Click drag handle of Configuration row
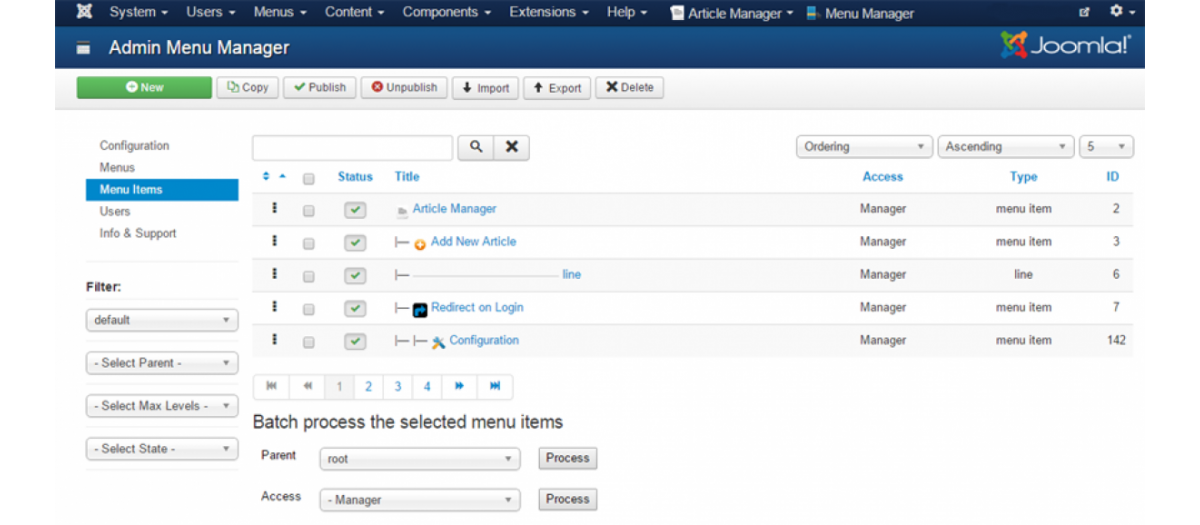The image size is (1200, 525). click(x=274, y=340)
